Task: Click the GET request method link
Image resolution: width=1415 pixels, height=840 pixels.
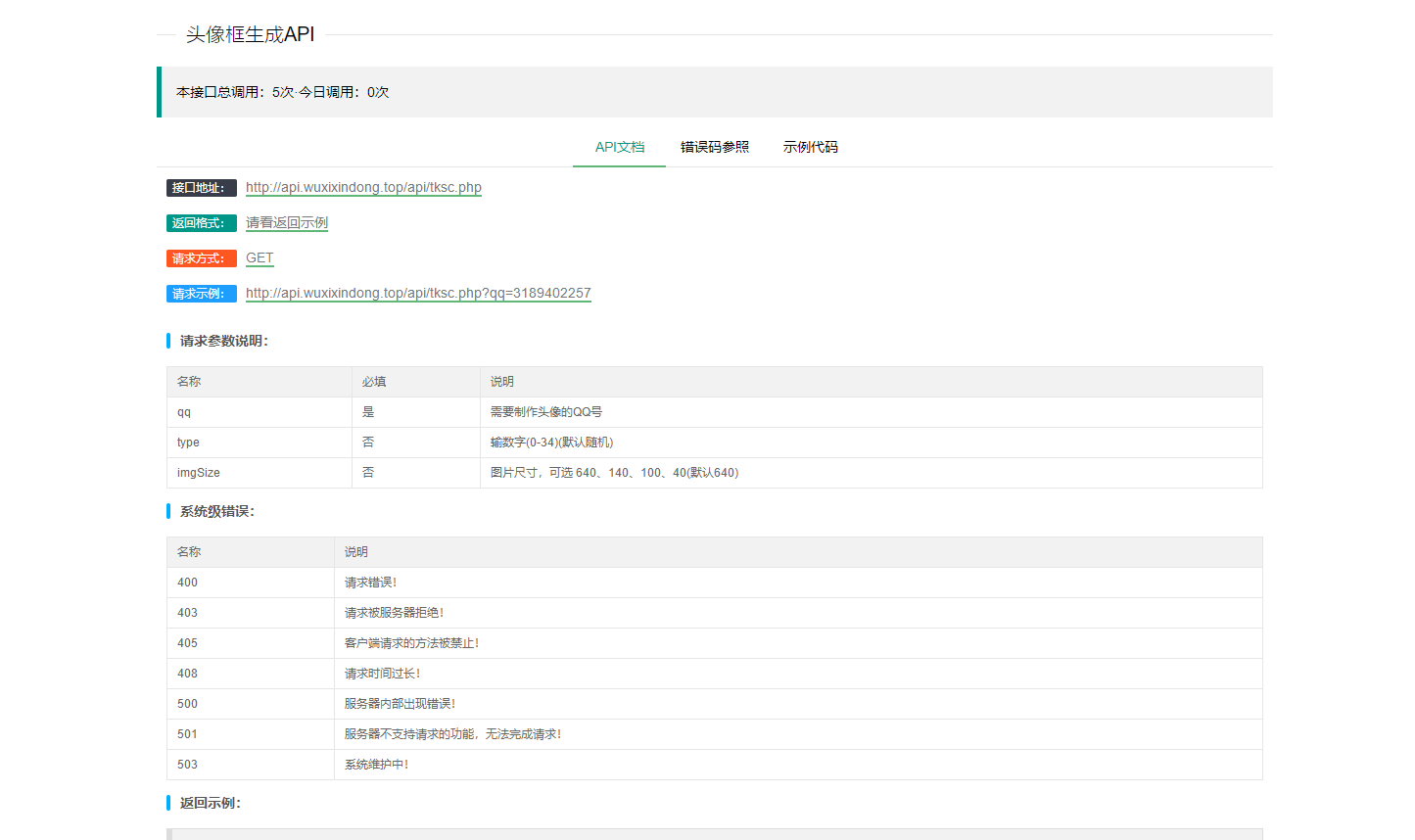Action: click(259, 258)
